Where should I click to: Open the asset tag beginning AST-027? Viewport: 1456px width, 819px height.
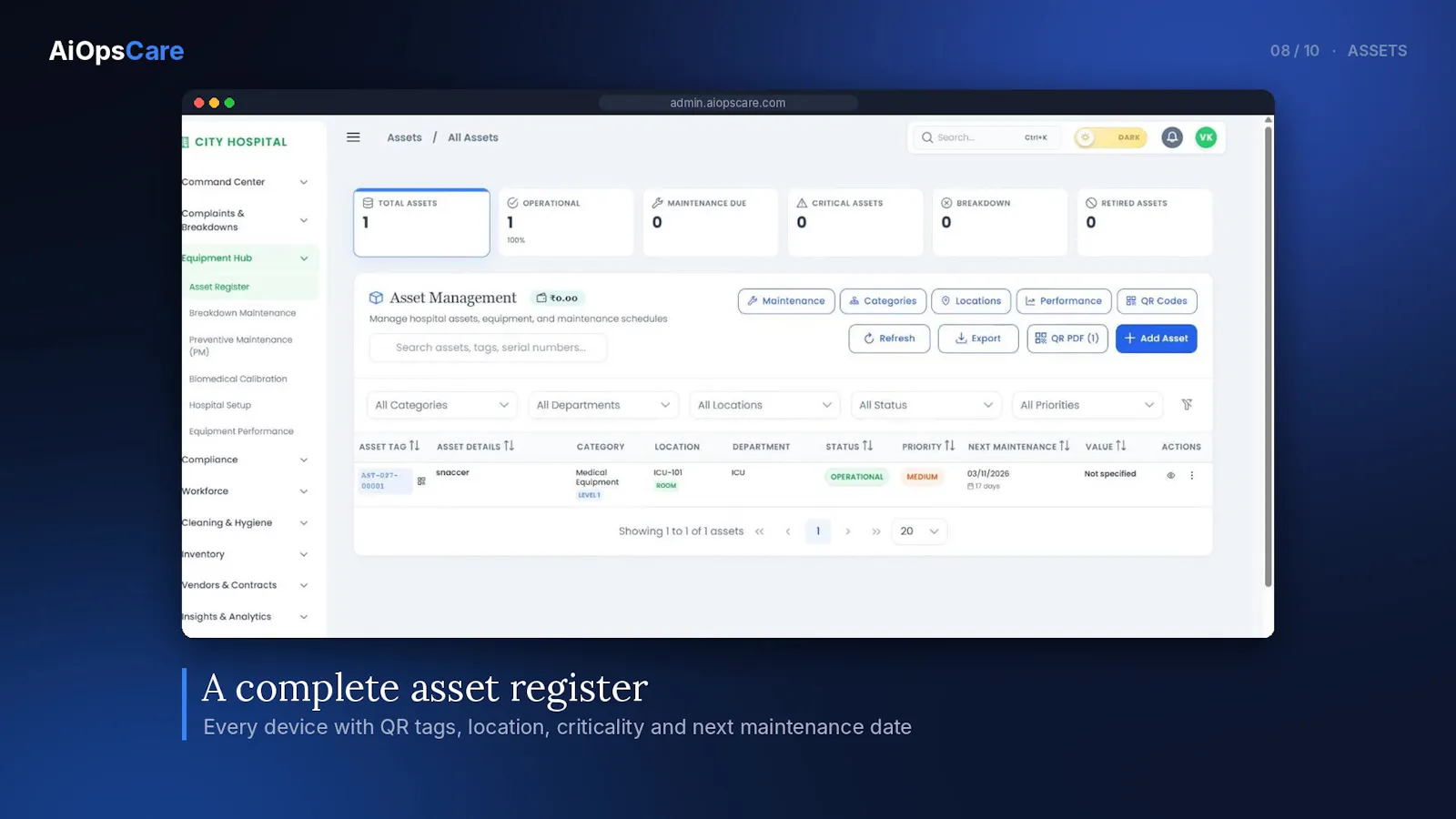coord(384,480)
